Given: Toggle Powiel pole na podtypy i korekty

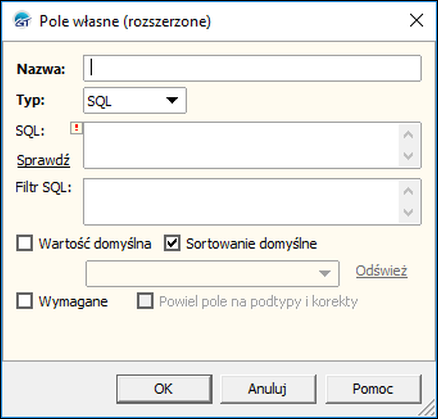Looking at the screenshot, I should point(145,301).
